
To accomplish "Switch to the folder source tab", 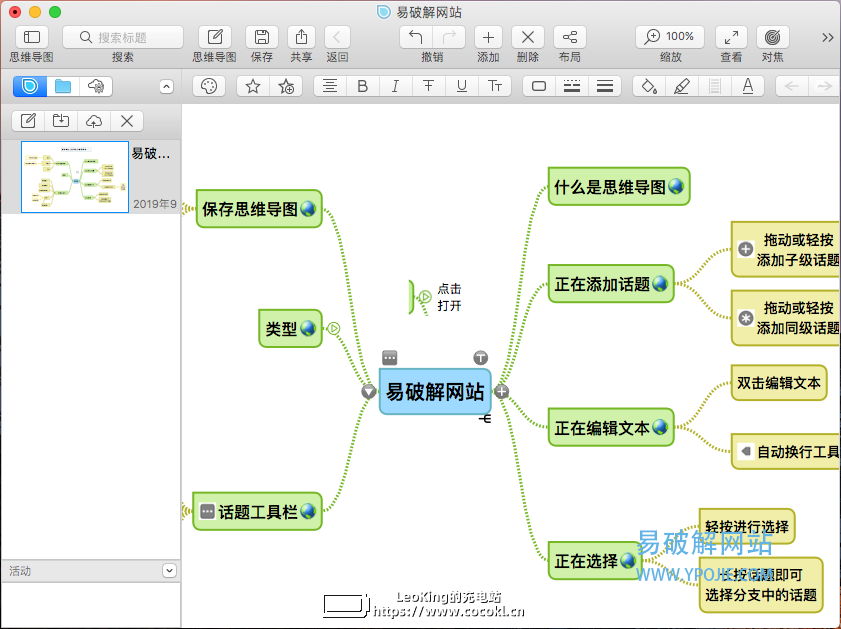I will (x=63, y=86).
